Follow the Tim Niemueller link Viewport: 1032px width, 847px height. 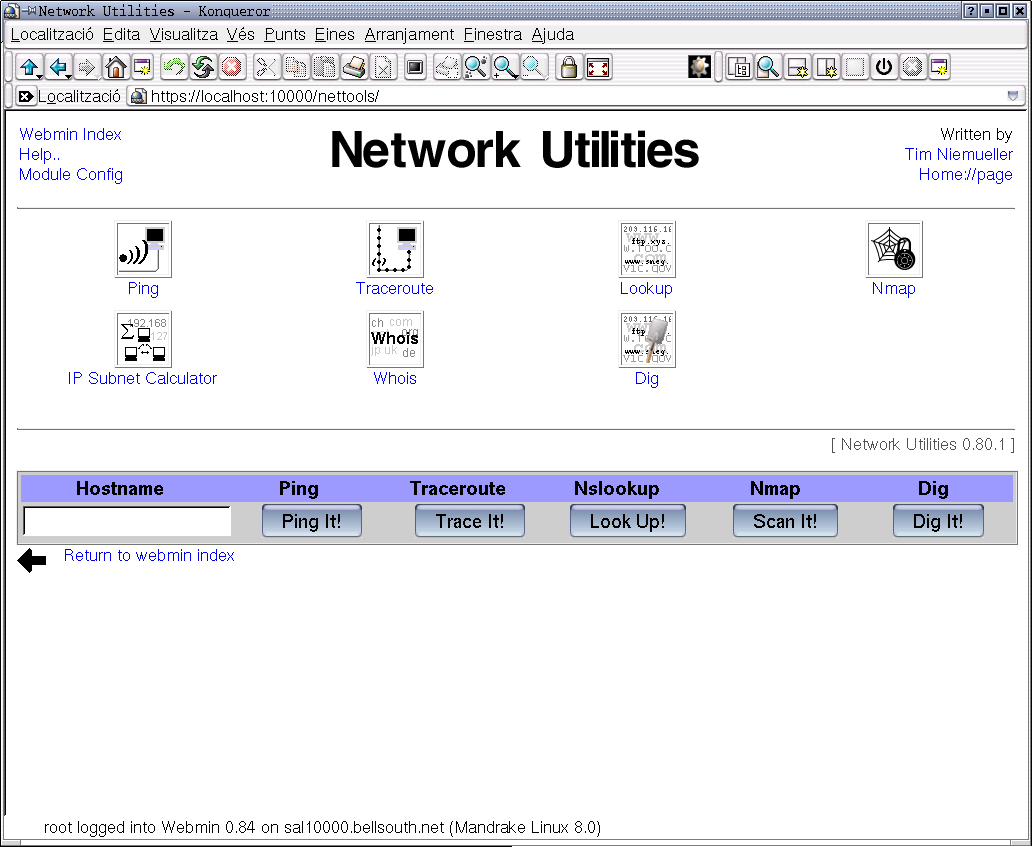tap(958, 155)
